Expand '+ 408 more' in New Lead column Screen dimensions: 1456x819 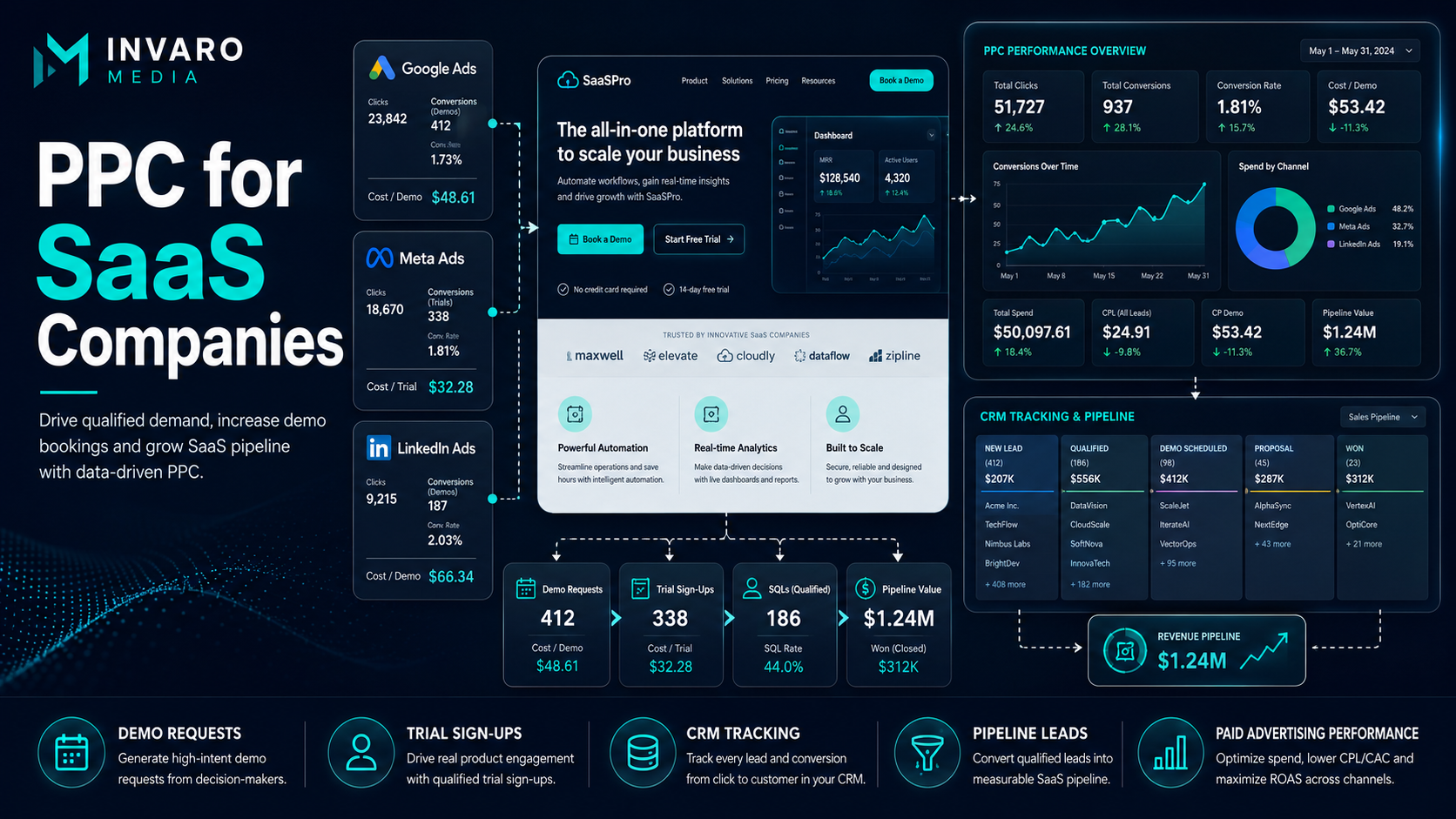coord(1005,585)
